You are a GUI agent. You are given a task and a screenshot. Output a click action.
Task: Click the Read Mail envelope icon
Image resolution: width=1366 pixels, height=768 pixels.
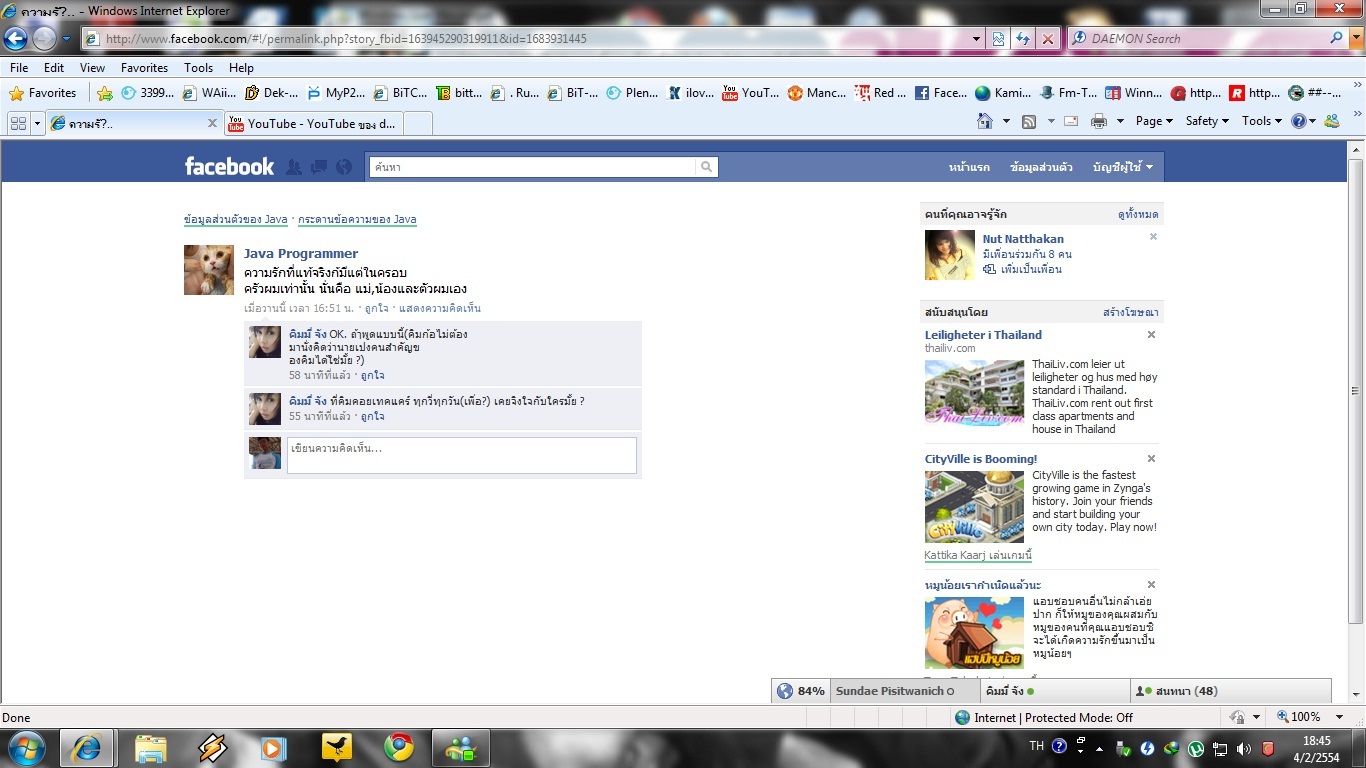[x=1071, y=121]
